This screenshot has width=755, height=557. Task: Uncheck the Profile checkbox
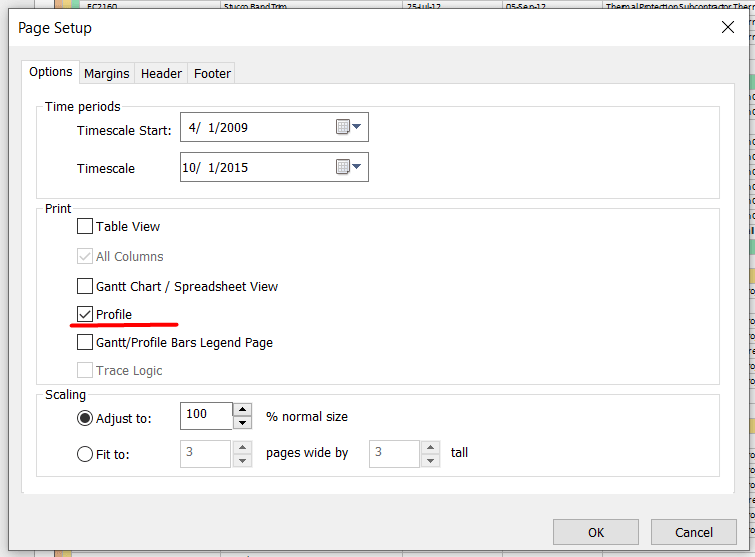pos(85,314)
